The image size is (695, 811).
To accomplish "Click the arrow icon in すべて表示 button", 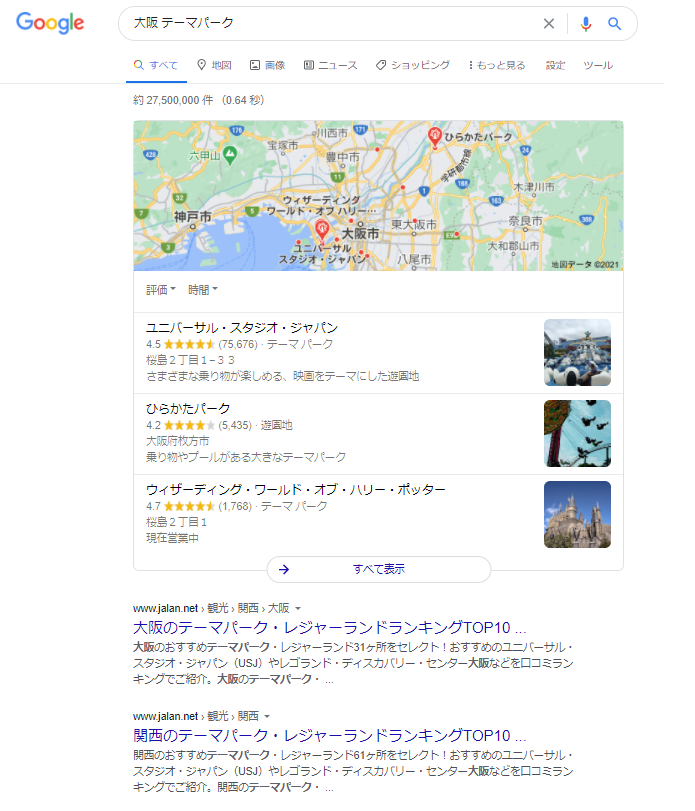I will [x=284, y=569].
